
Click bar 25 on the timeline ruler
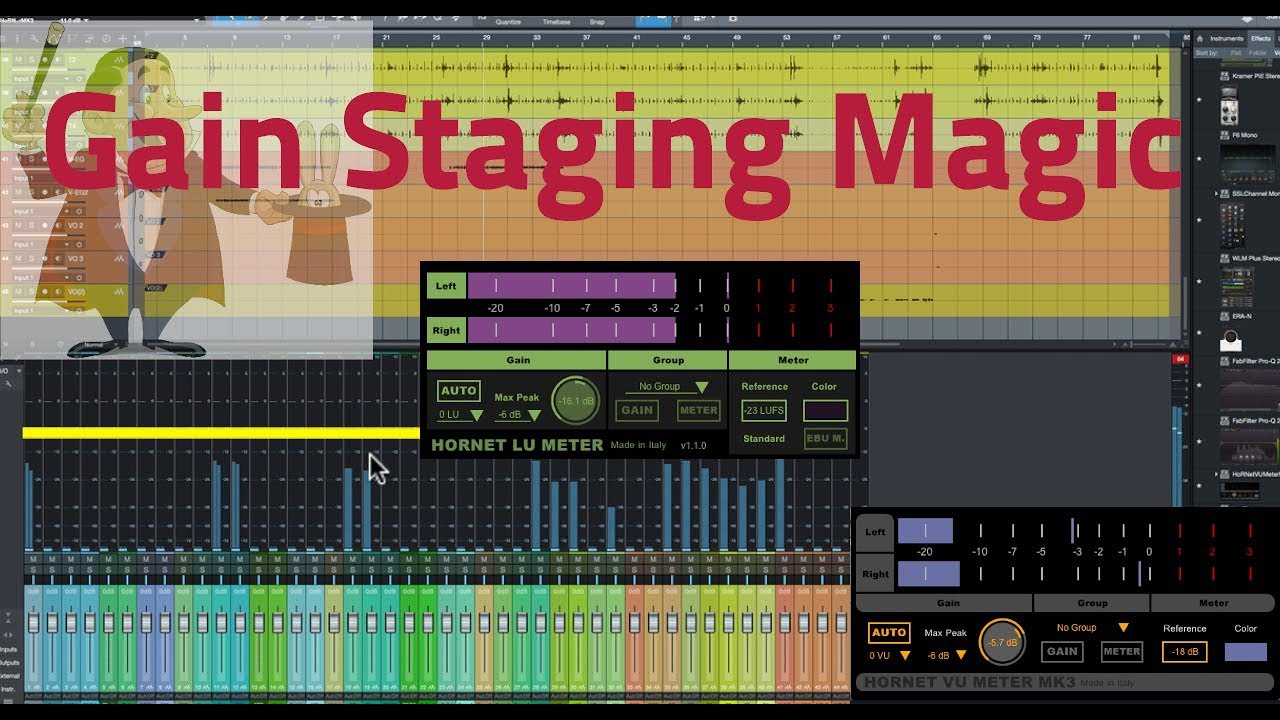pyautogui.click(x=437, y=38)
